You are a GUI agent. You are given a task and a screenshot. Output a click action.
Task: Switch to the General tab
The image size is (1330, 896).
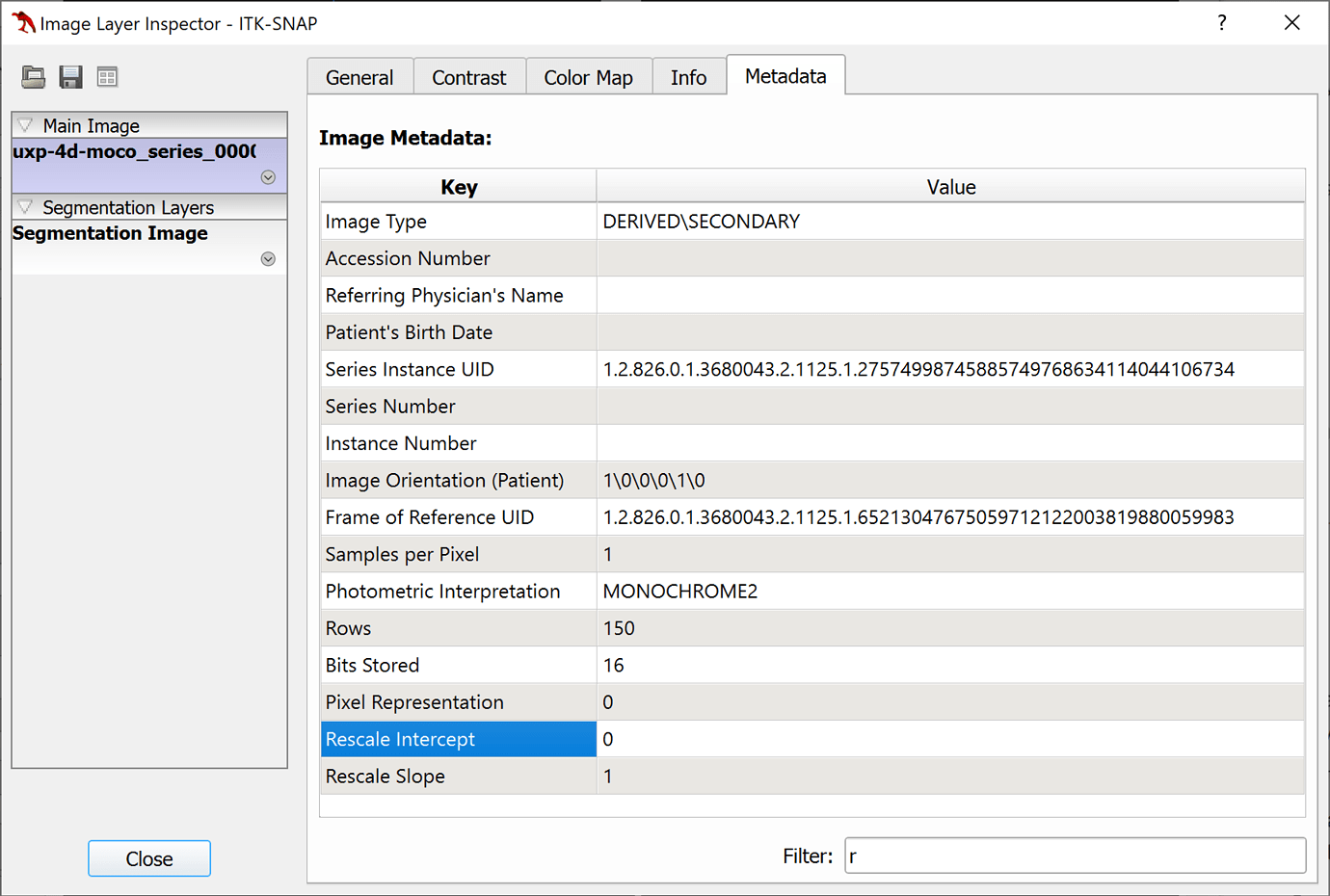point(359,77)
